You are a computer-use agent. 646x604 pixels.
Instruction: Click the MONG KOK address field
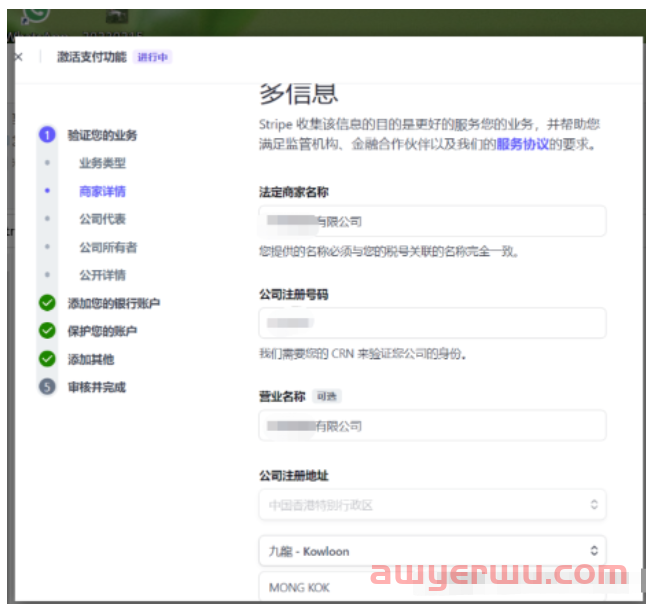[x=432, y=587]
